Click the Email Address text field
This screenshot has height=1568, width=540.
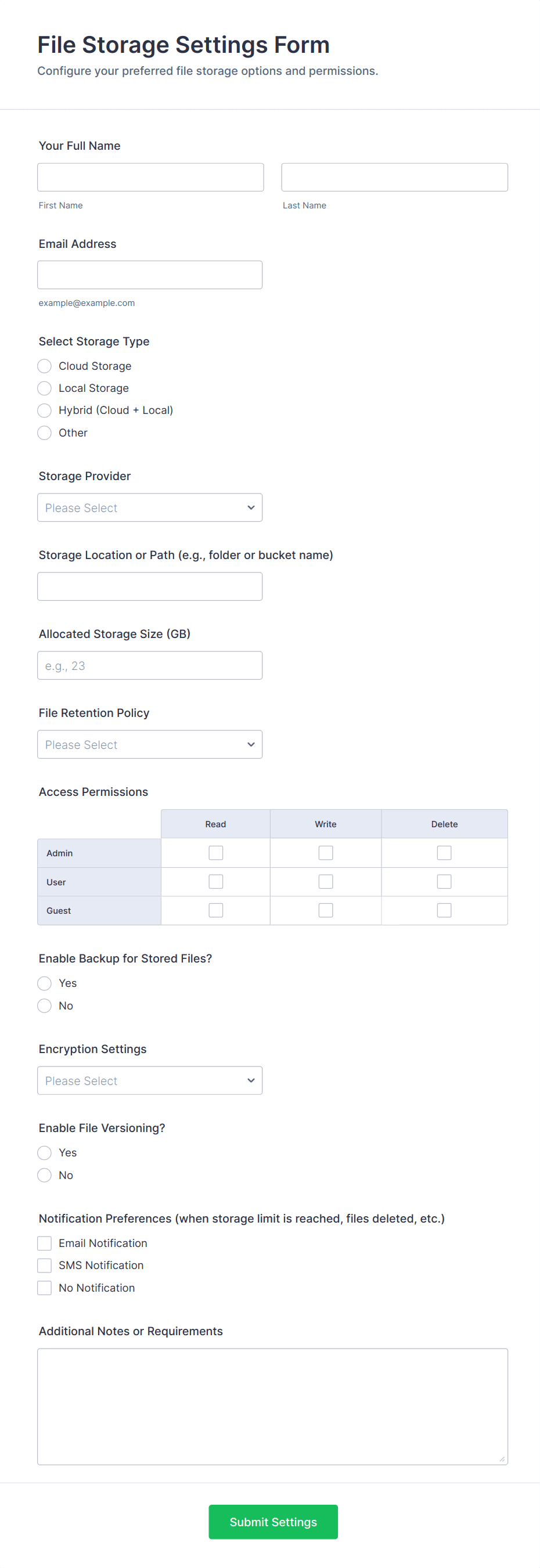click(x=150, y=275)
